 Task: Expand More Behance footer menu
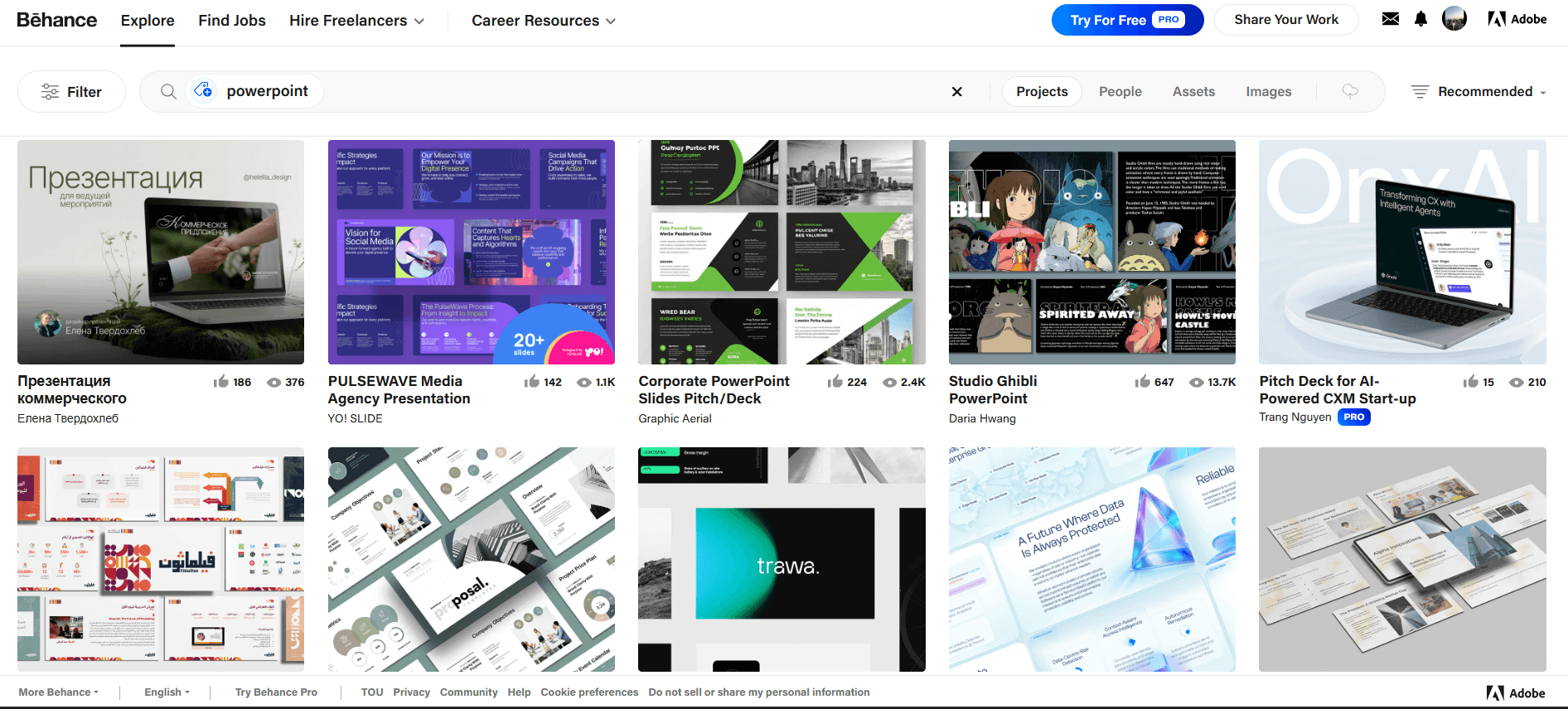click(58, 692)
